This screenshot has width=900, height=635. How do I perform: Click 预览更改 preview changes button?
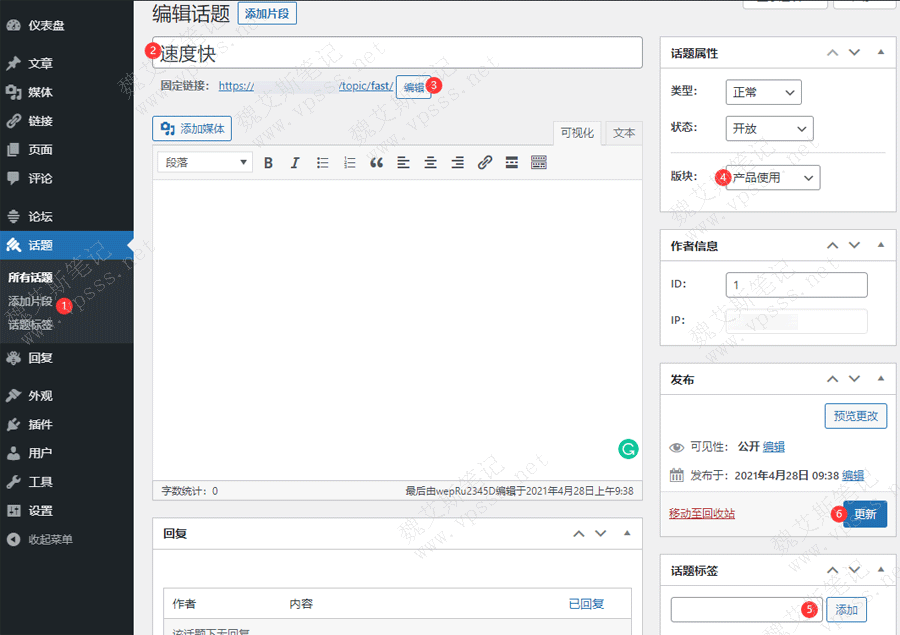tap(856, 416)
